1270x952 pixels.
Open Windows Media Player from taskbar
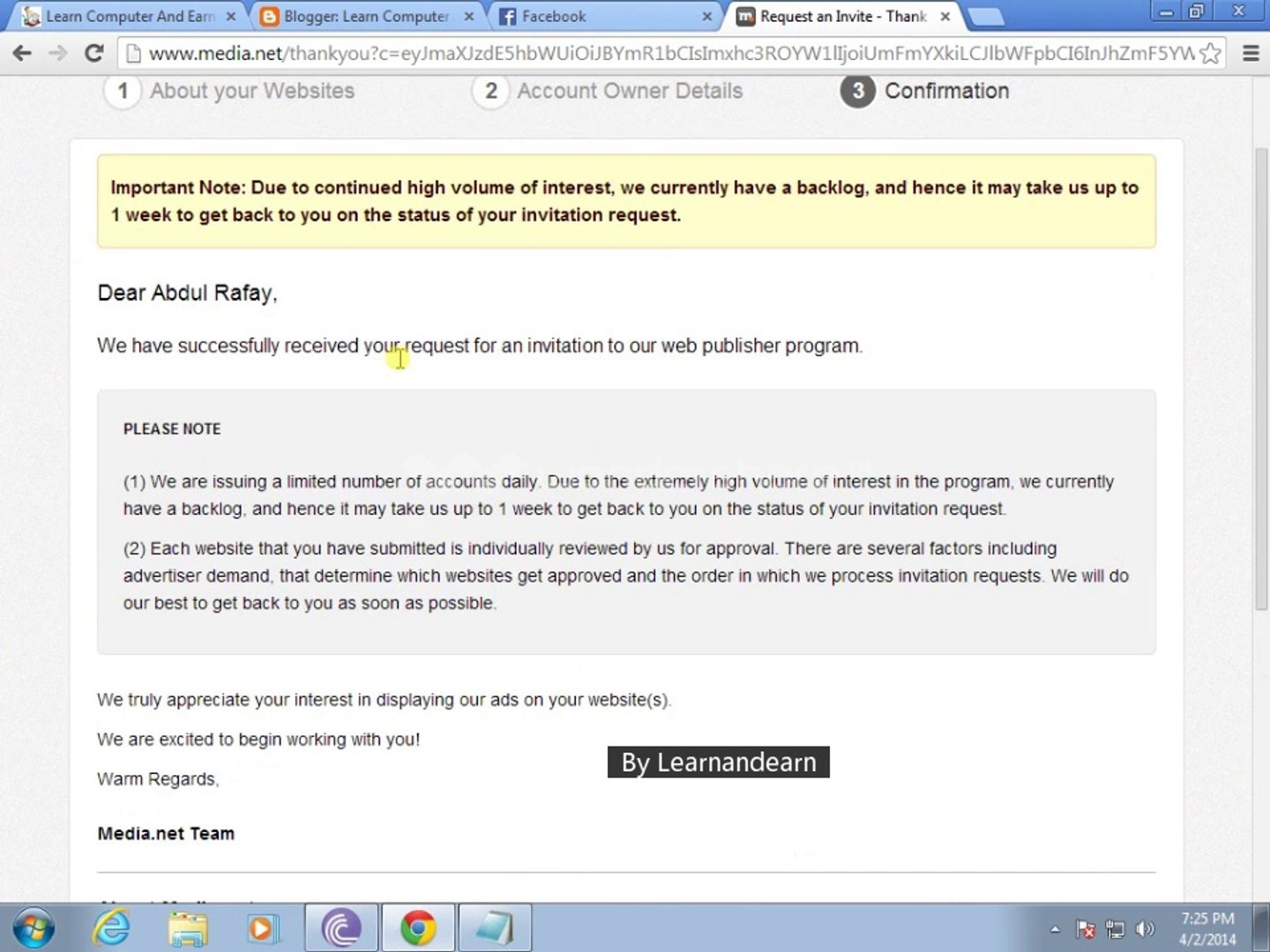click(263, 928)
